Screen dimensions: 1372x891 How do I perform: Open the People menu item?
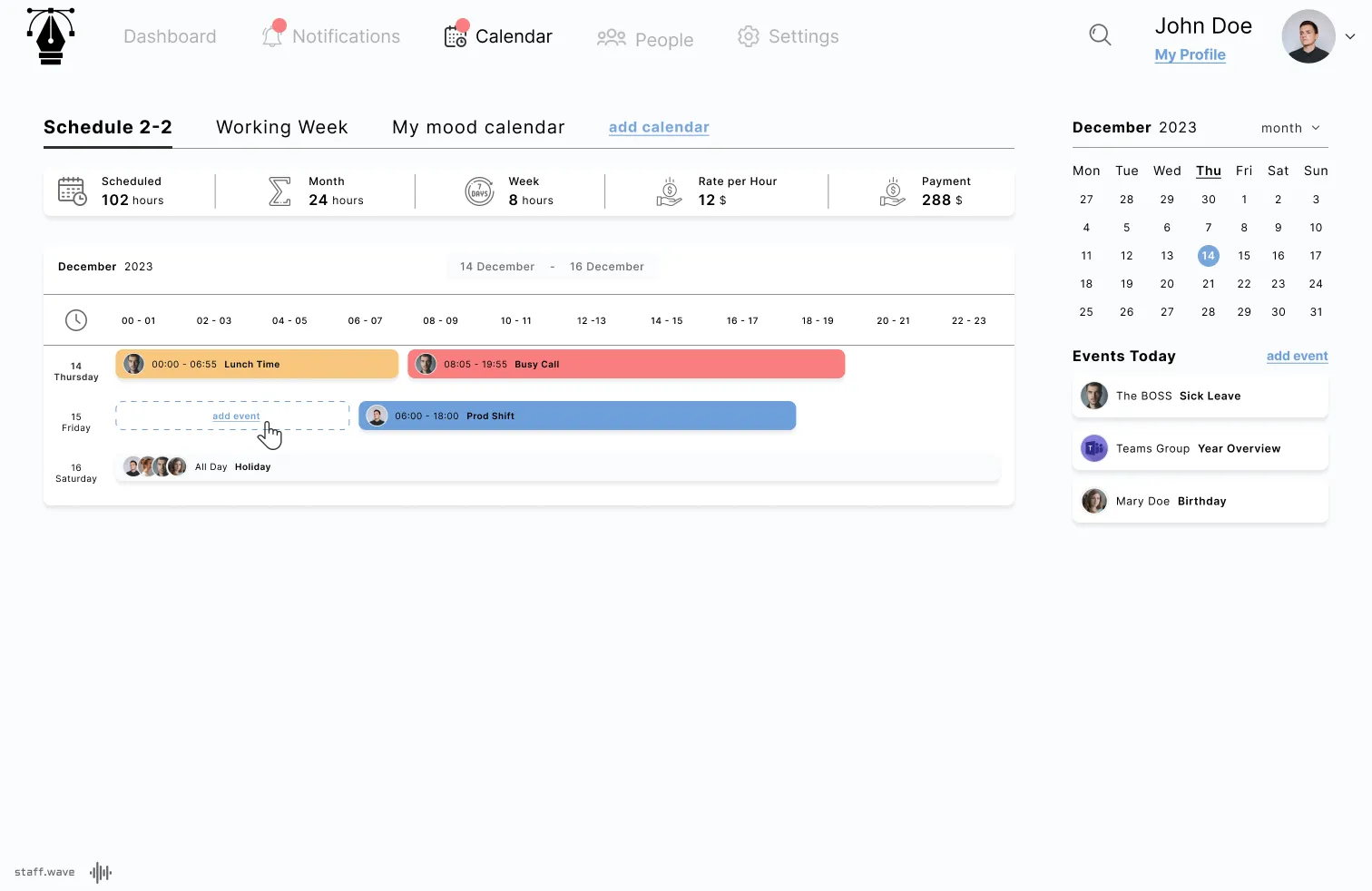click(664, 40)
